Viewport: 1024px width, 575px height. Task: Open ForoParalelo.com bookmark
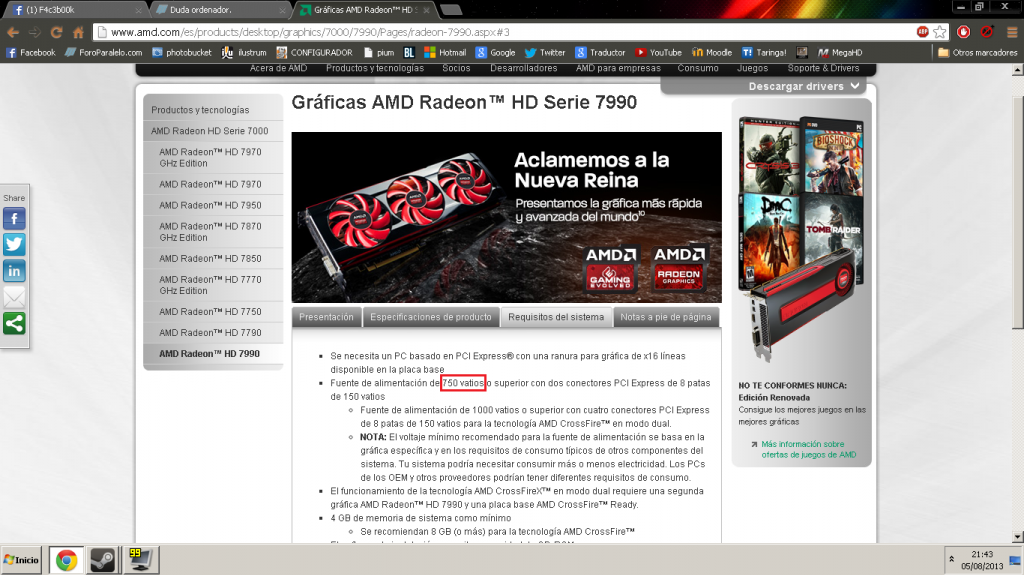pos(103,52)
